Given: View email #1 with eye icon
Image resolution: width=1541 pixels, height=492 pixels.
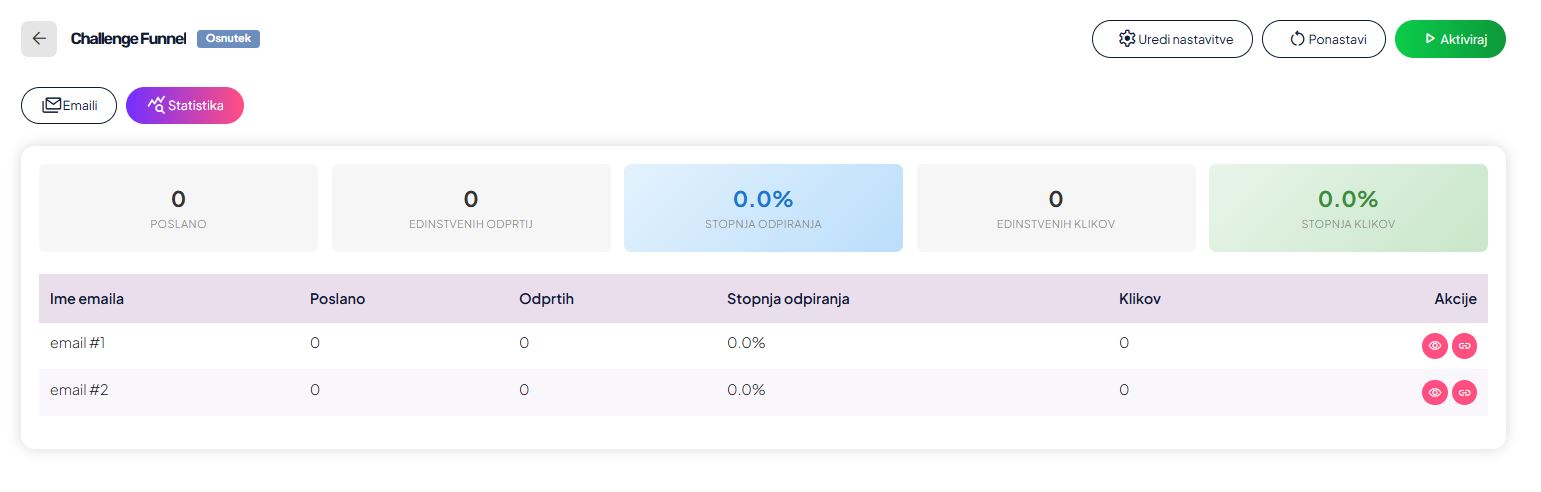Looking at the screenshot, I should [x=1434, y=345].
